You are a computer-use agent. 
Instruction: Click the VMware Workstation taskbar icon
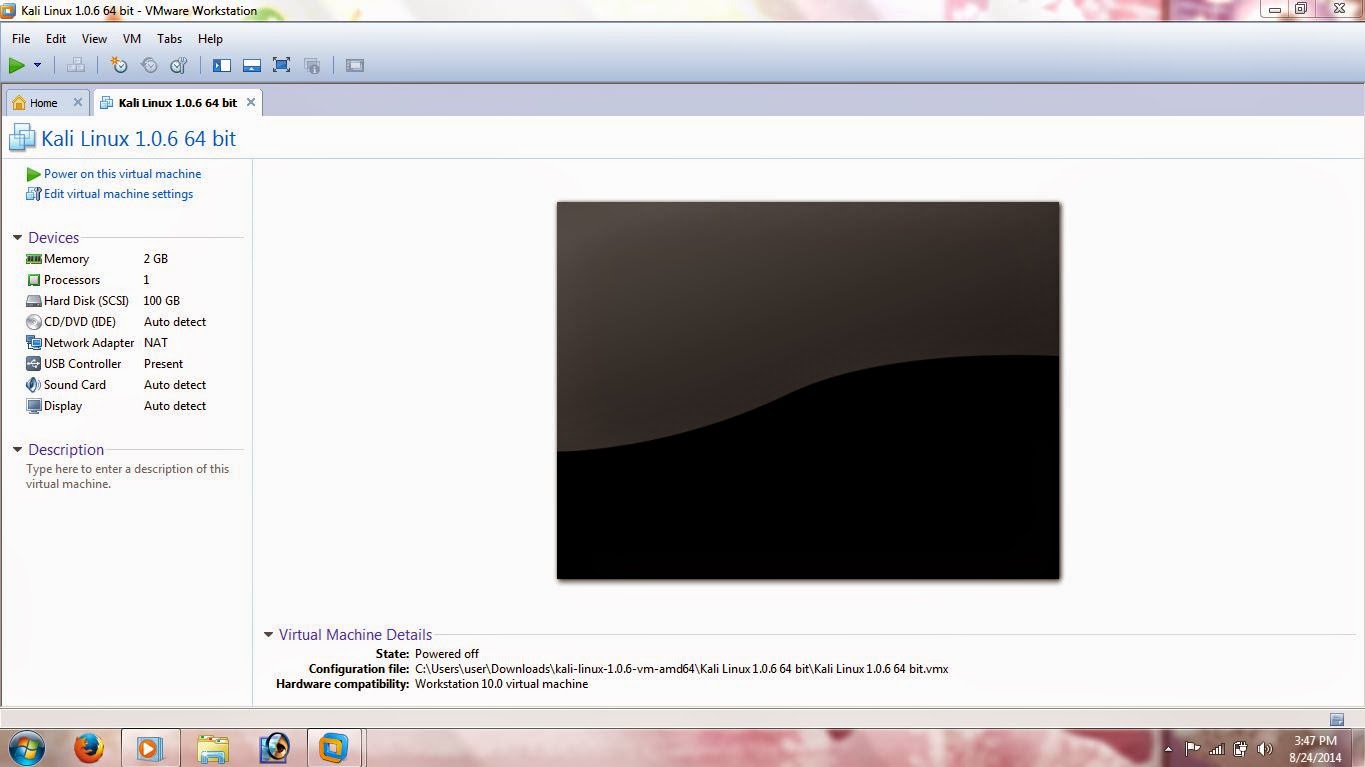coord(334,747)
